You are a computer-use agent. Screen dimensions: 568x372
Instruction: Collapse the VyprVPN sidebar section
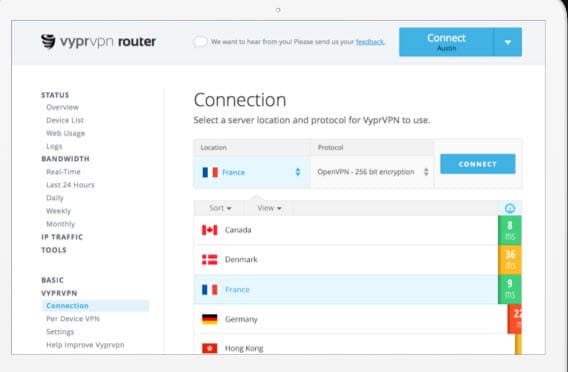click(59, 293)
